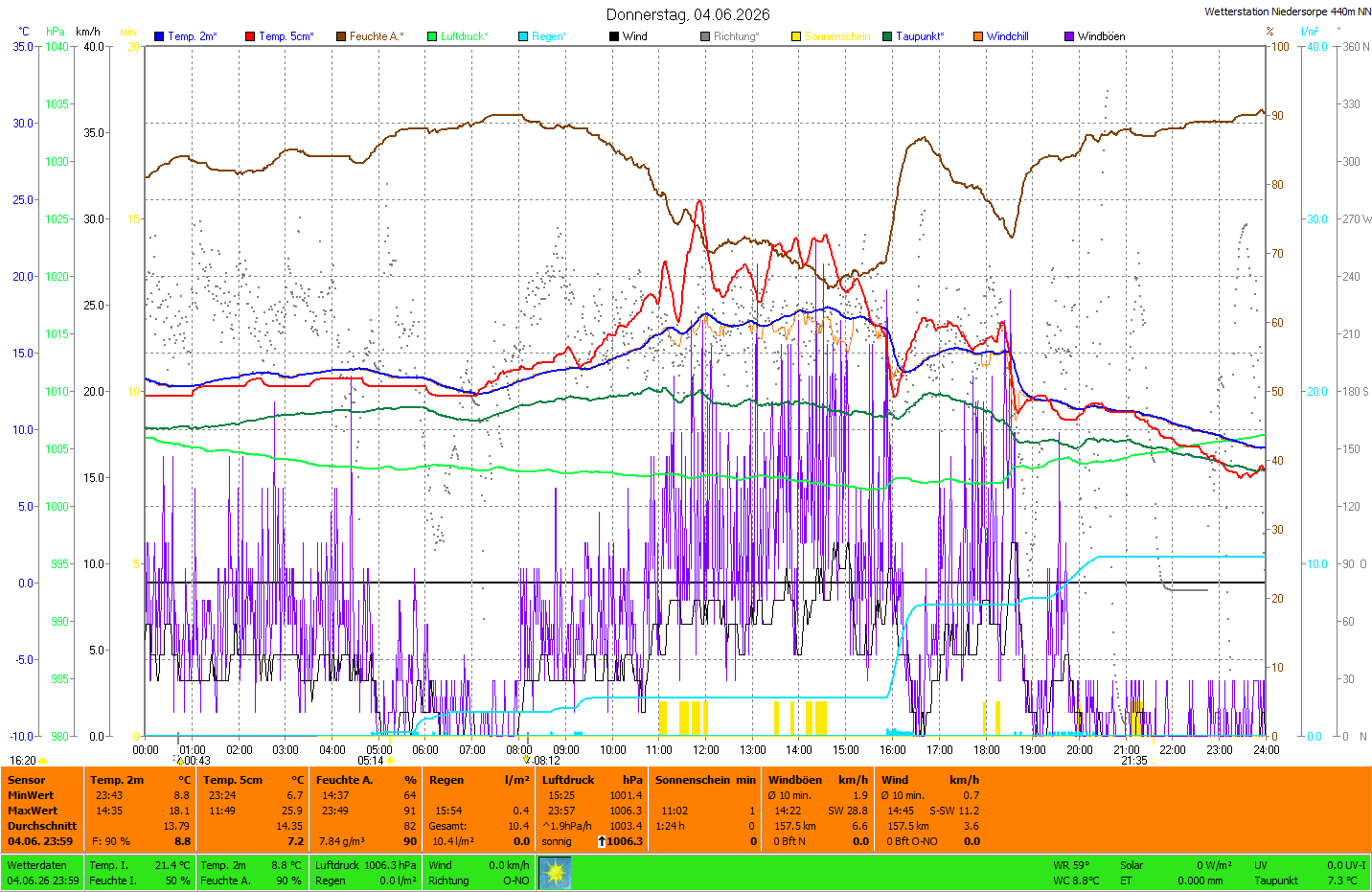1372x892 pixels.
Task: Click the humidity value 7.84 g/m³
Action: point(342,841)
